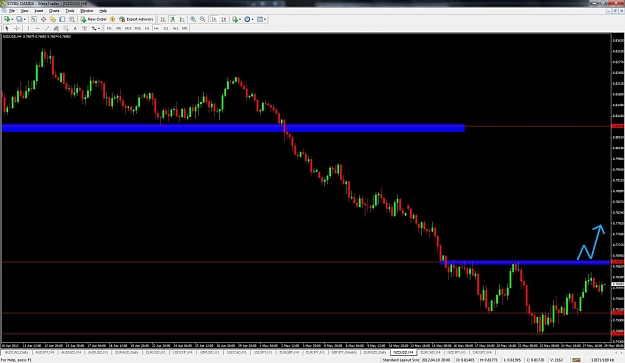Screen dimensions: 625x363
Task: Expand the Profiles dropdown arrow
Action: point(24,19)
